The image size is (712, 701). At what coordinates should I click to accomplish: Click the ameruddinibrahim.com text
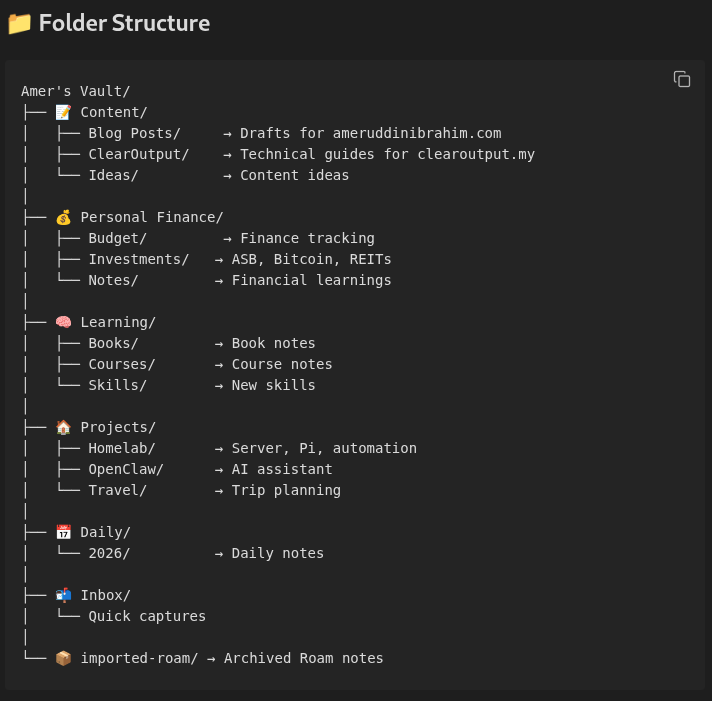[x=417, y=133]
